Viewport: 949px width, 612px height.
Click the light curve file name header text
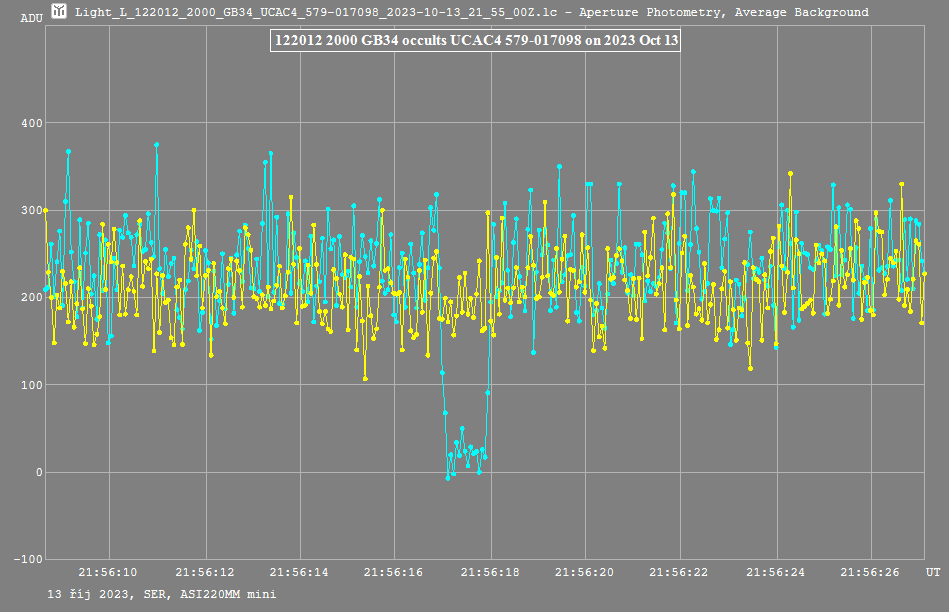[471, 13]
